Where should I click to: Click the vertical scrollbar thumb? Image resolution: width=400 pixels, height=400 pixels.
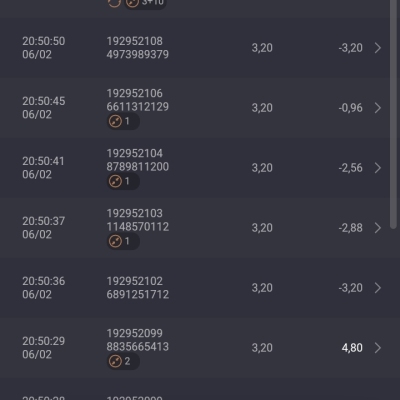393,113
